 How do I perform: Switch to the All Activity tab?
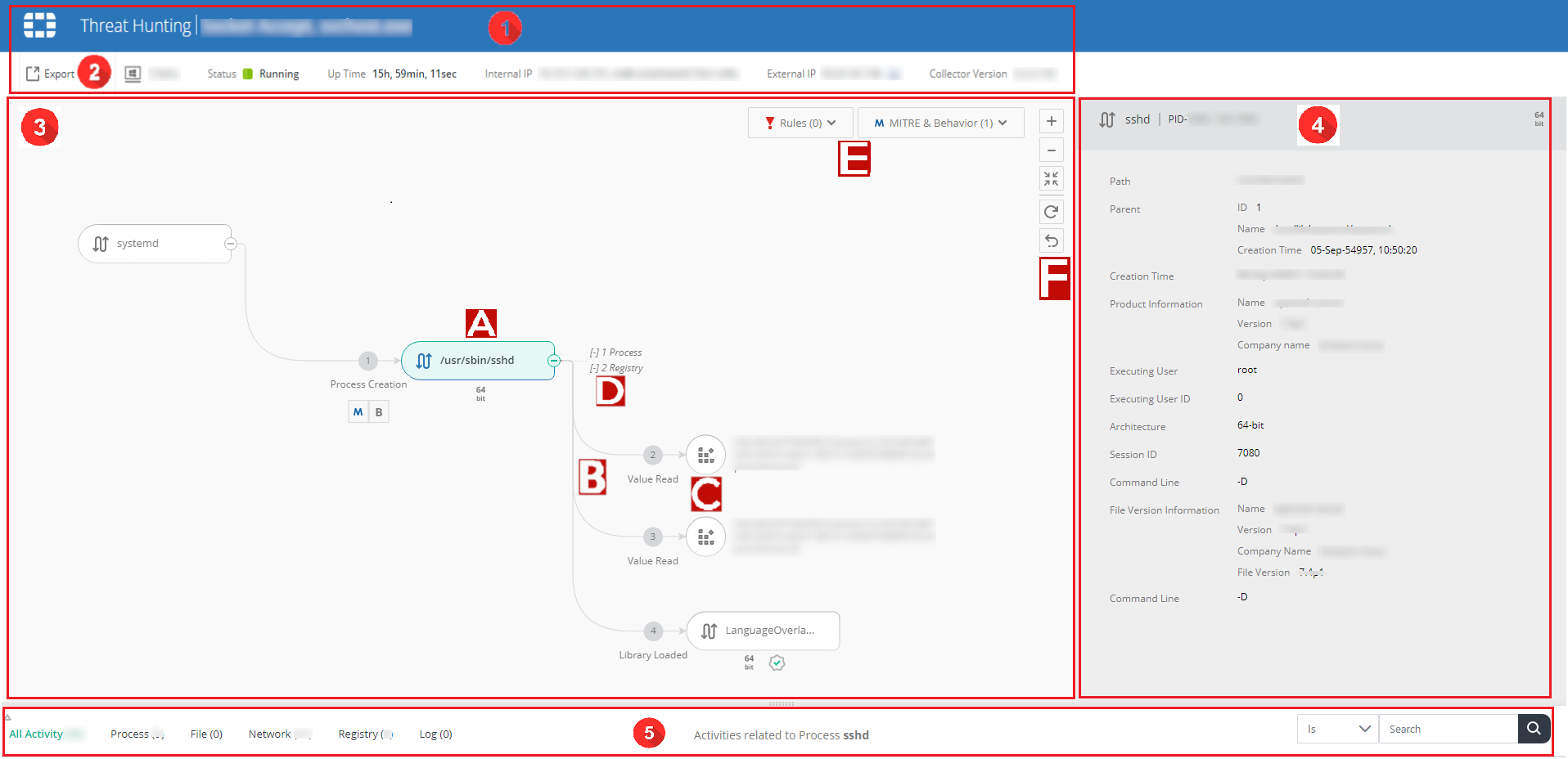[36, 734]
